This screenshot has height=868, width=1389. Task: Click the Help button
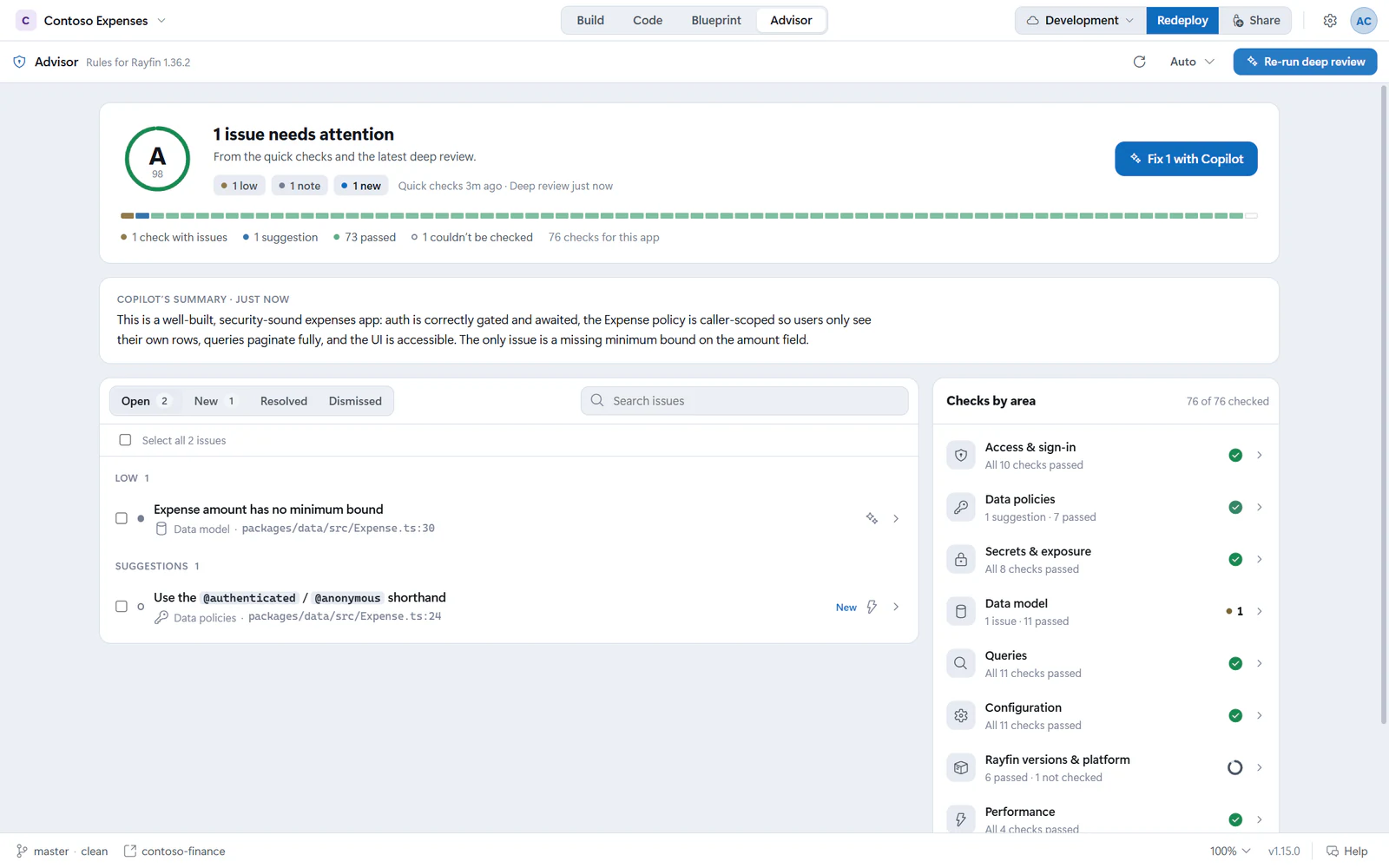coord(1346,852)
